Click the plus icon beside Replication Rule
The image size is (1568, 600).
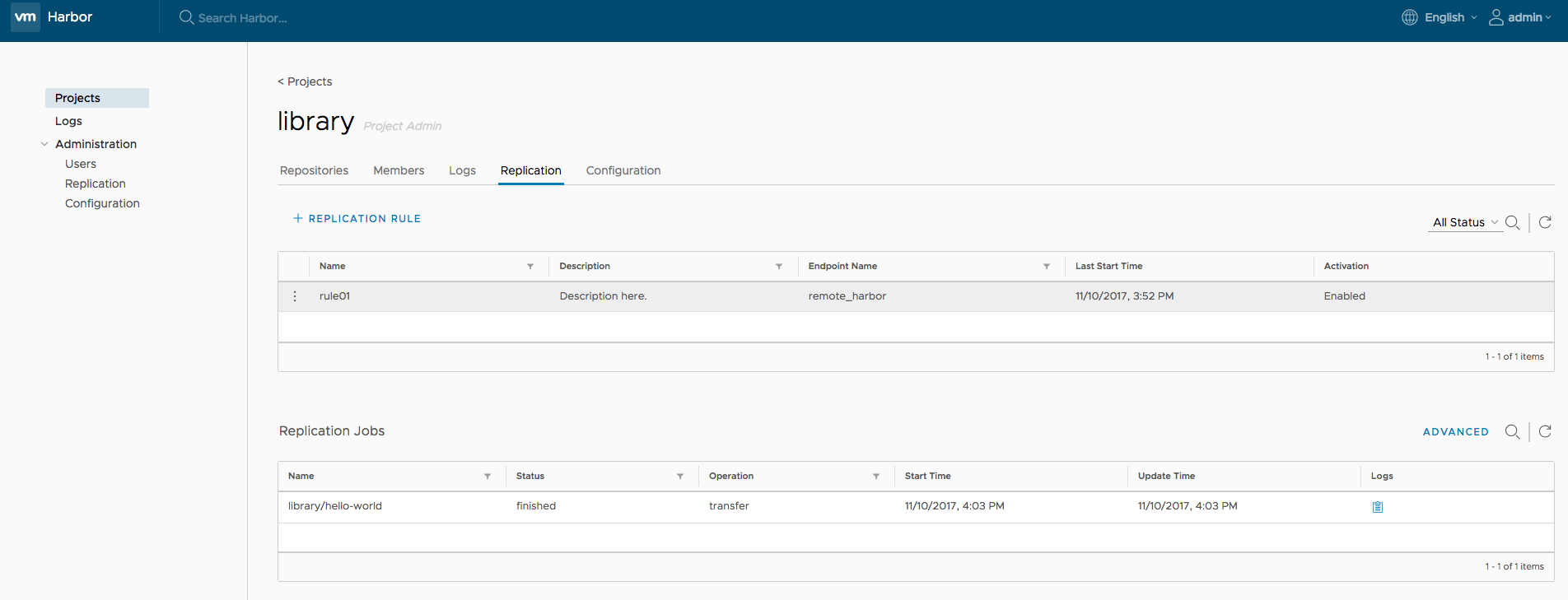[x=298, y=218]
